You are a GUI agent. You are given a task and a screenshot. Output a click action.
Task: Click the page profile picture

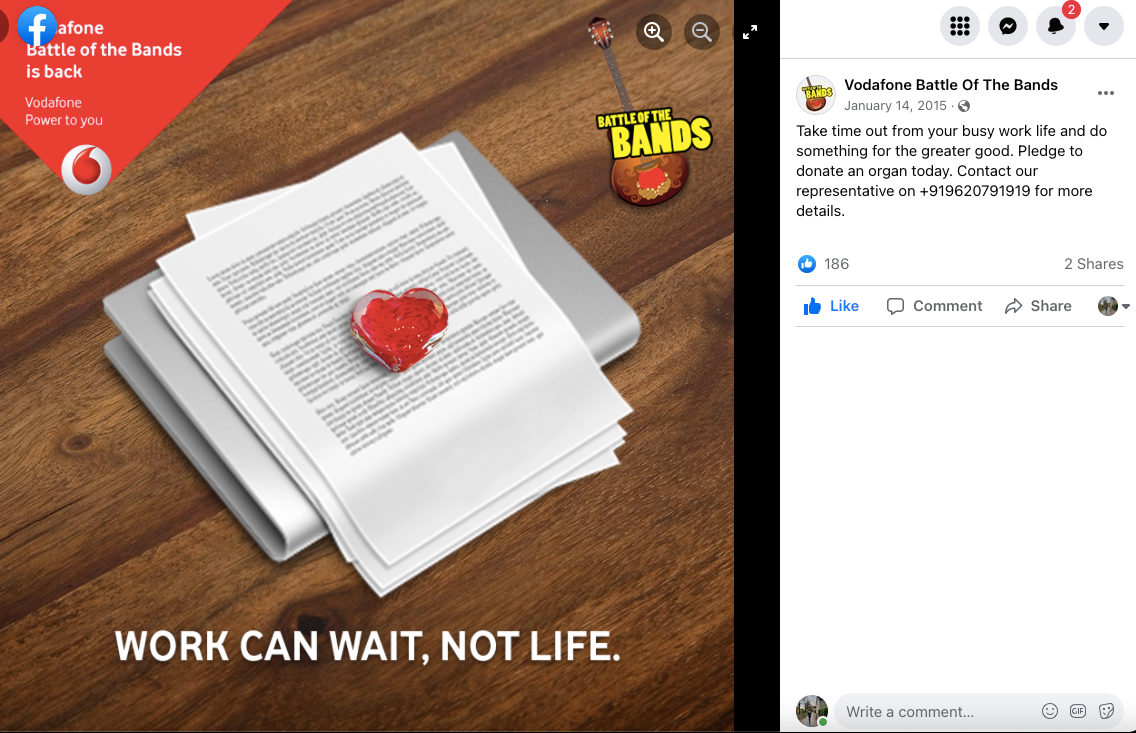coord(816,94)
